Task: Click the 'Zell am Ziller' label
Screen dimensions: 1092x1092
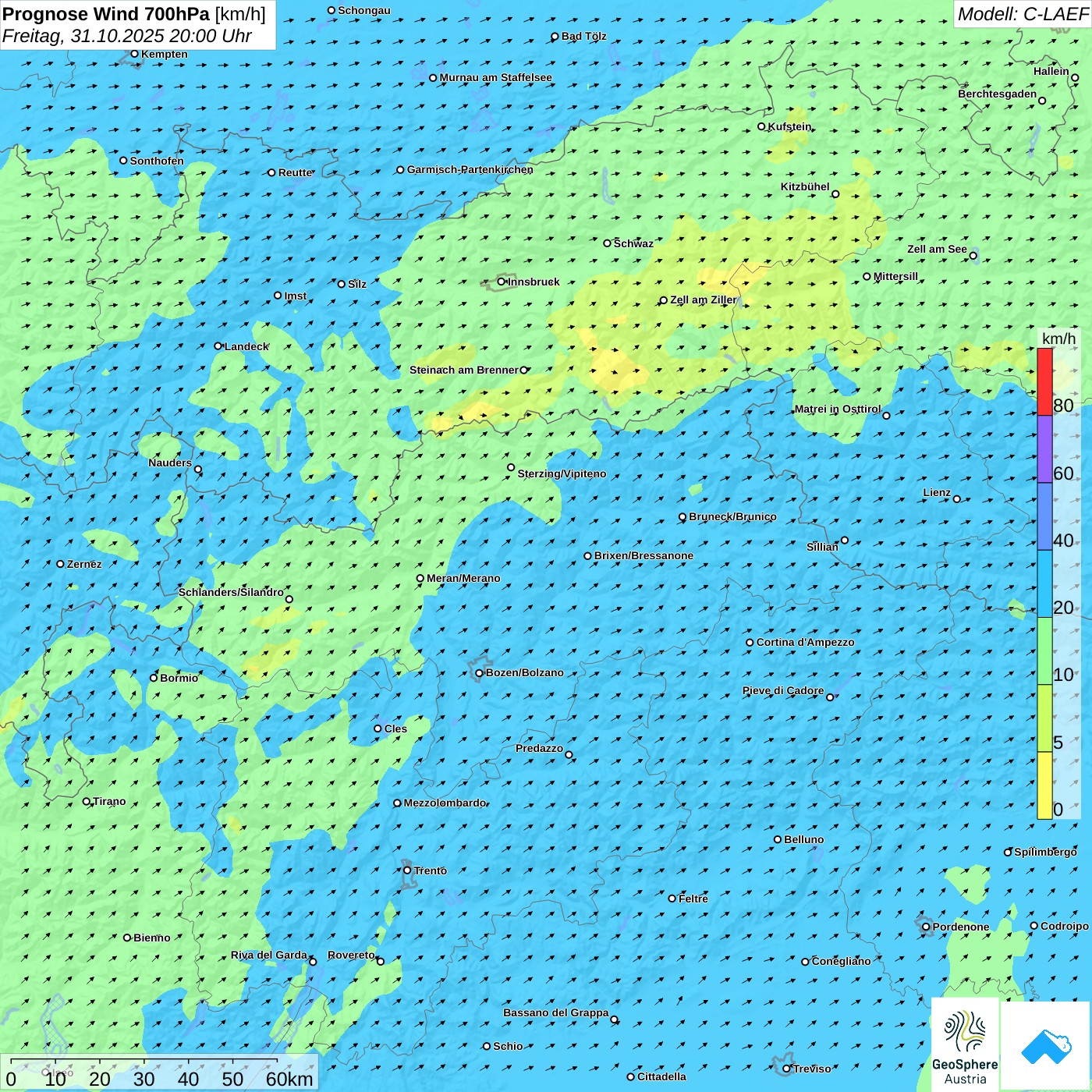Action: point(703,300)
